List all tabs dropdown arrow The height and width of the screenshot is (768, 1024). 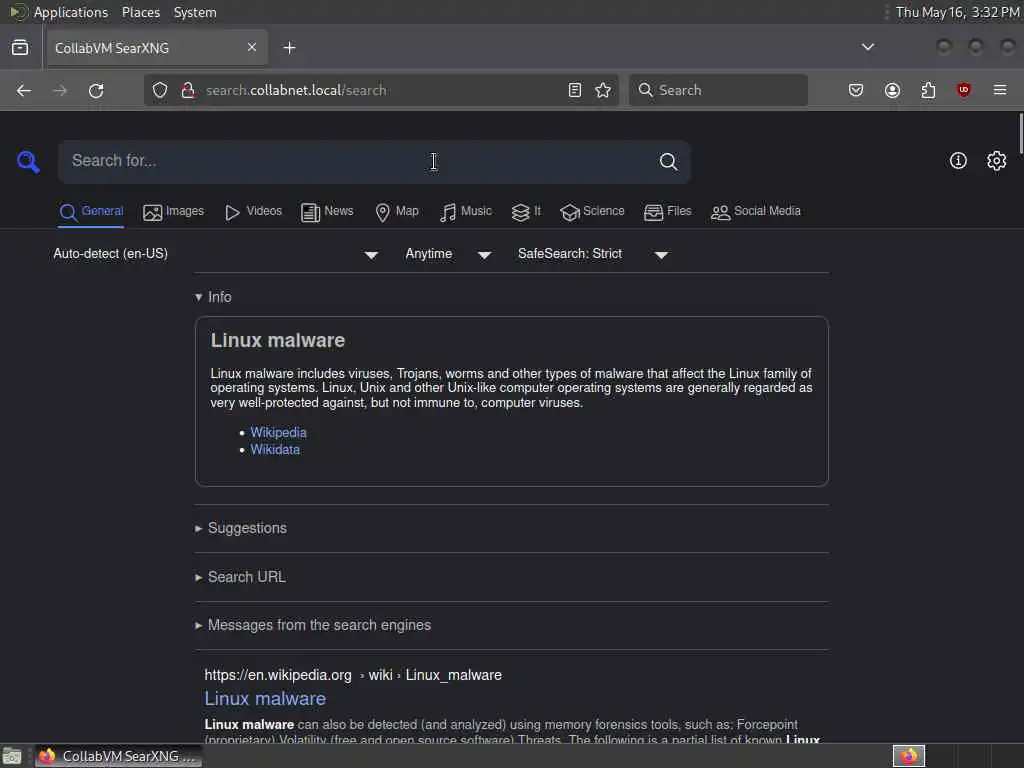[x=868, y=47]
